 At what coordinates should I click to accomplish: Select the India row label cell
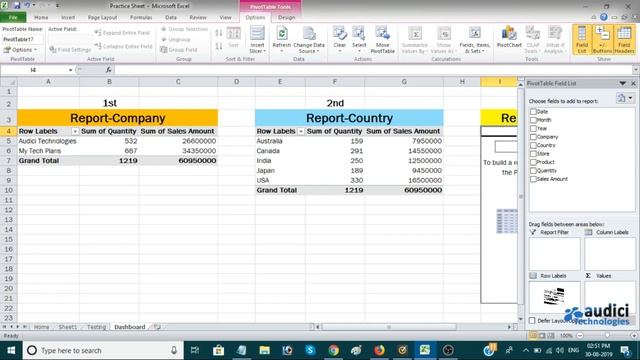tap(280, 161)
